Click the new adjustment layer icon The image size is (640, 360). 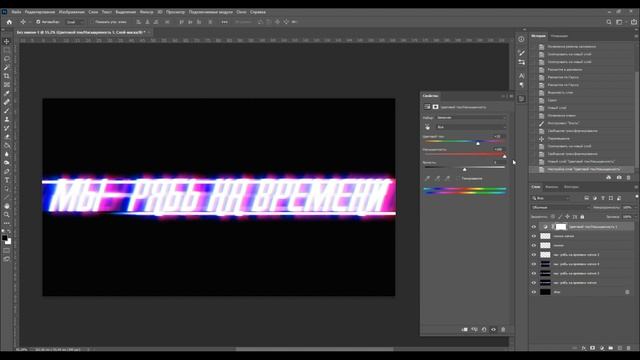point(602,348)
